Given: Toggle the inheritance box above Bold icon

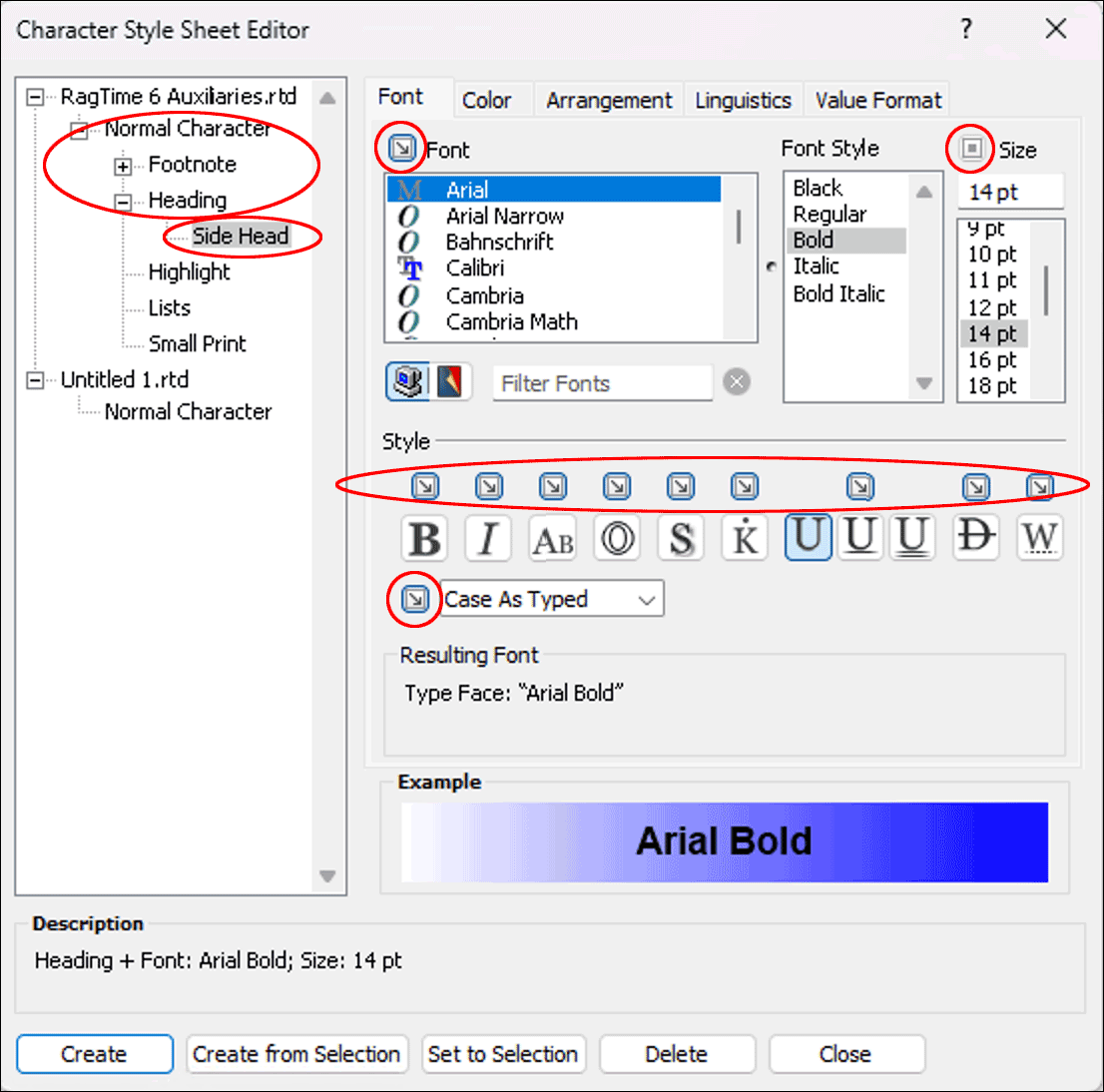Looking at the screenshot, I should tap(425, 486).
